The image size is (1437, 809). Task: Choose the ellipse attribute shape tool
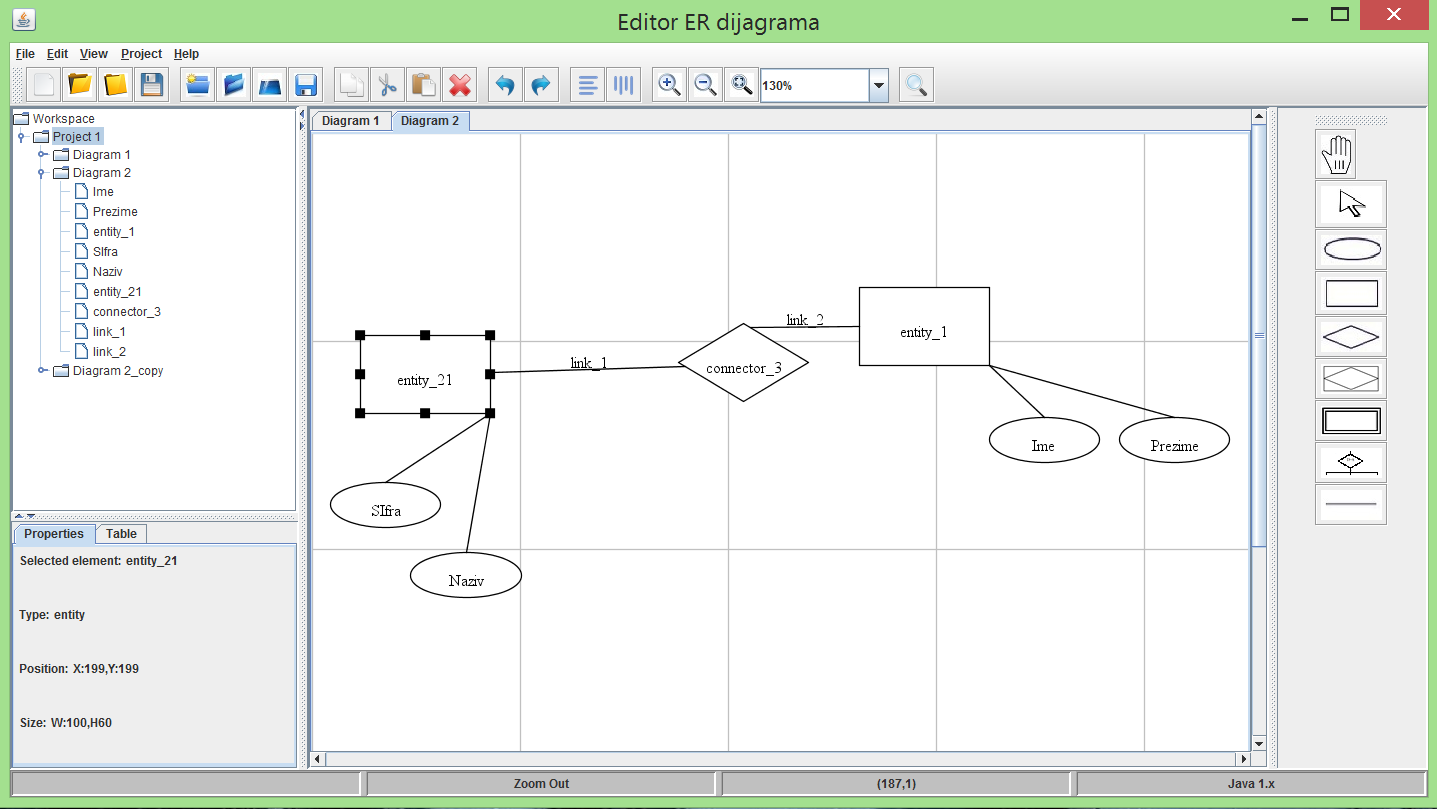point(1351,249)
